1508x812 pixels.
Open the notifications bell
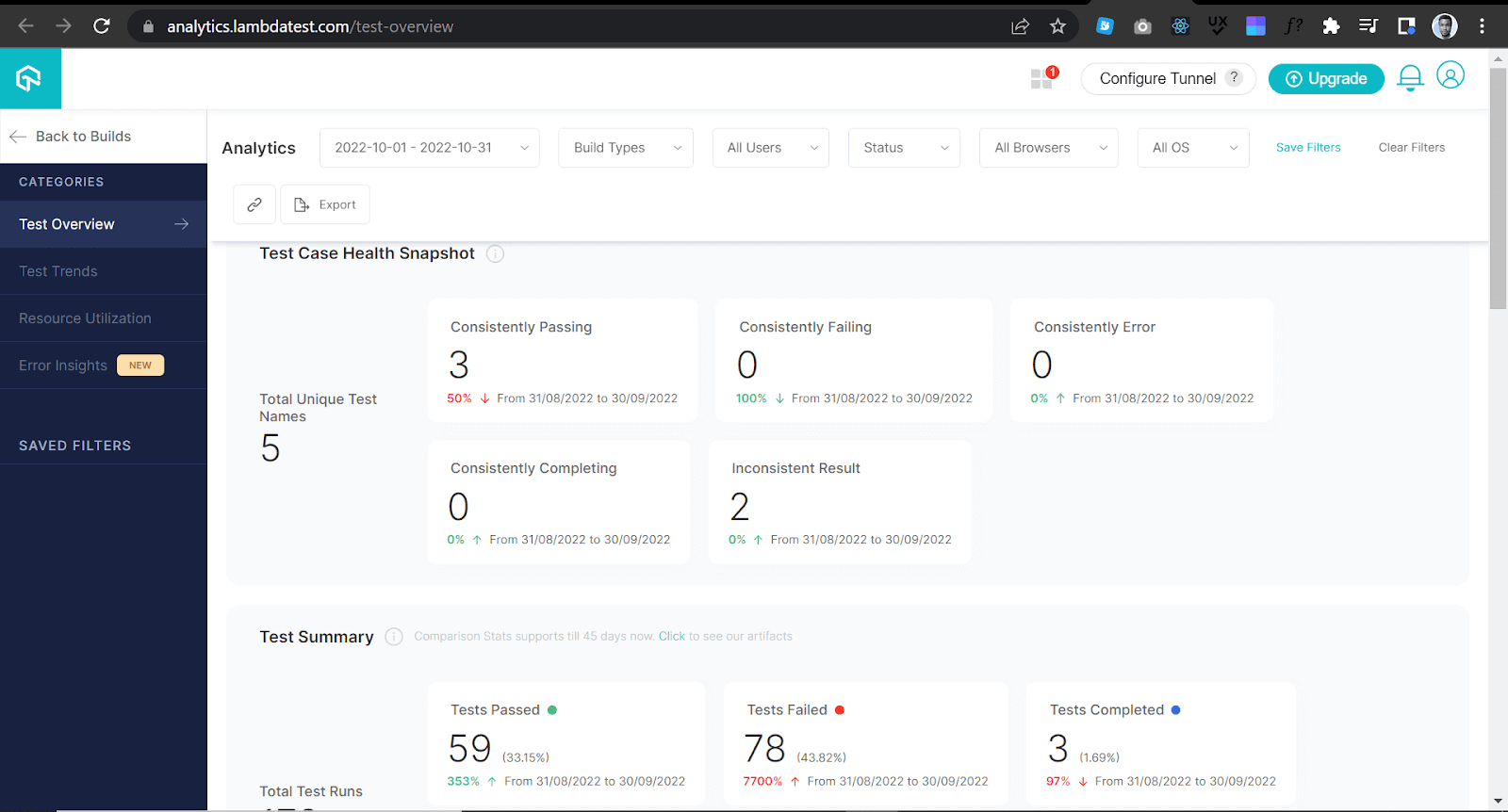[1410, 78]
